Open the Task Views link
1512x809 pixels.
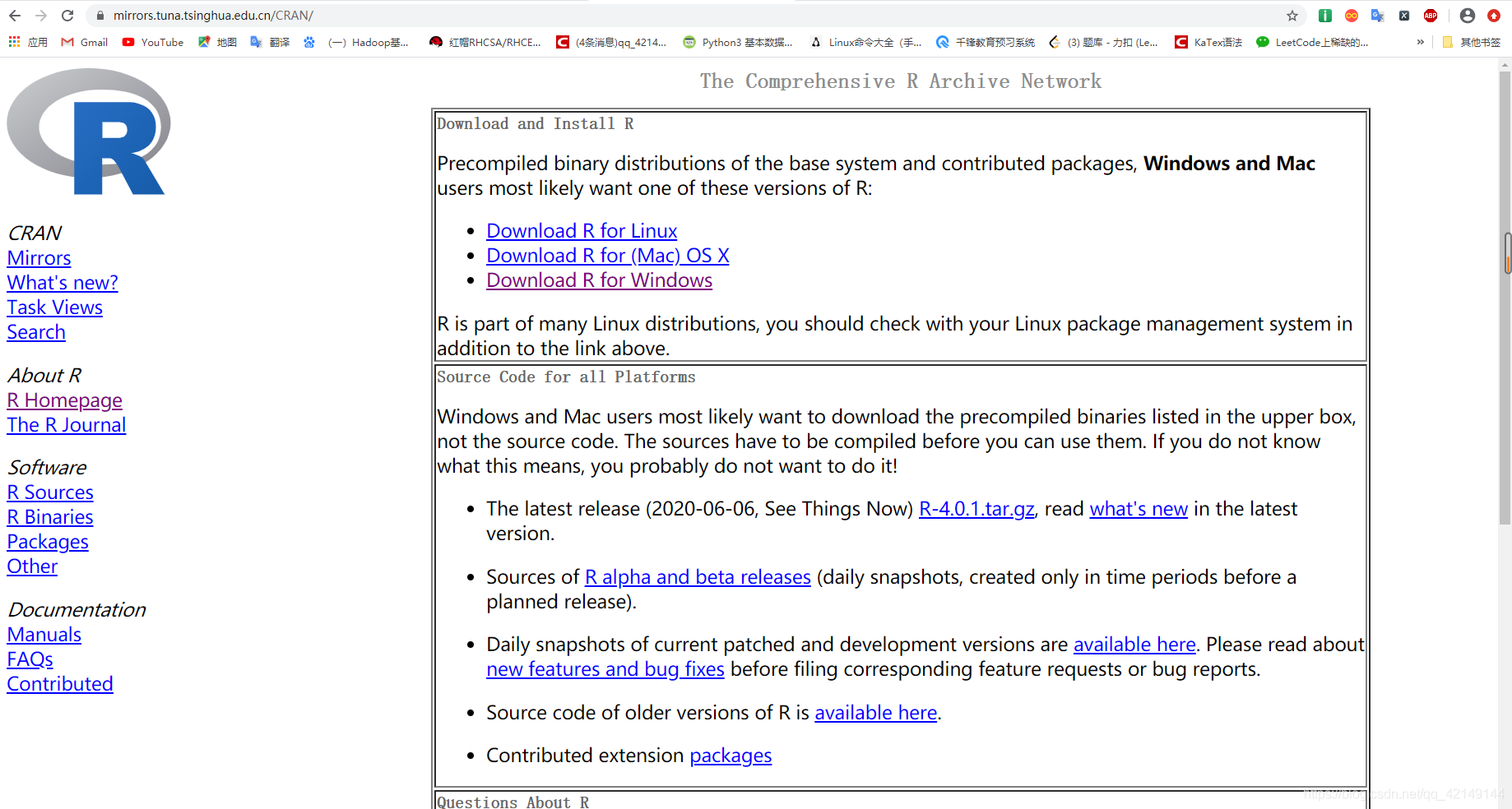tap(55, 307)
